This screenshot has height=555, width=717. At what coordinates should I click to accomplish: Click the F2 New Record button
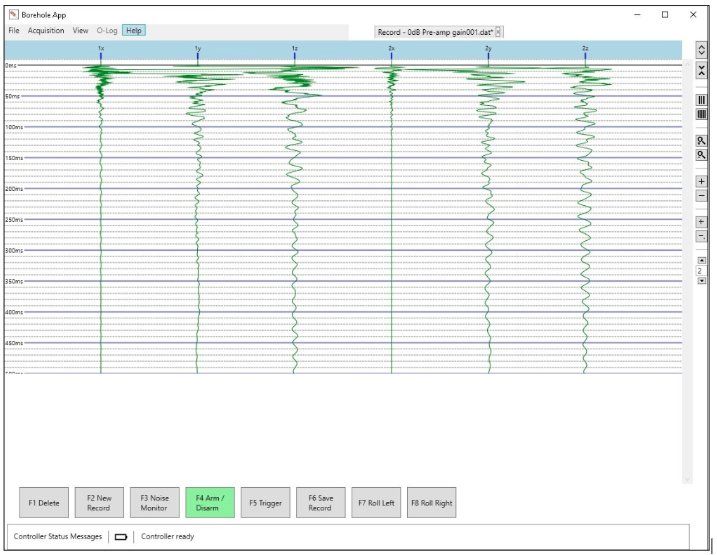(x=99, y=503)
